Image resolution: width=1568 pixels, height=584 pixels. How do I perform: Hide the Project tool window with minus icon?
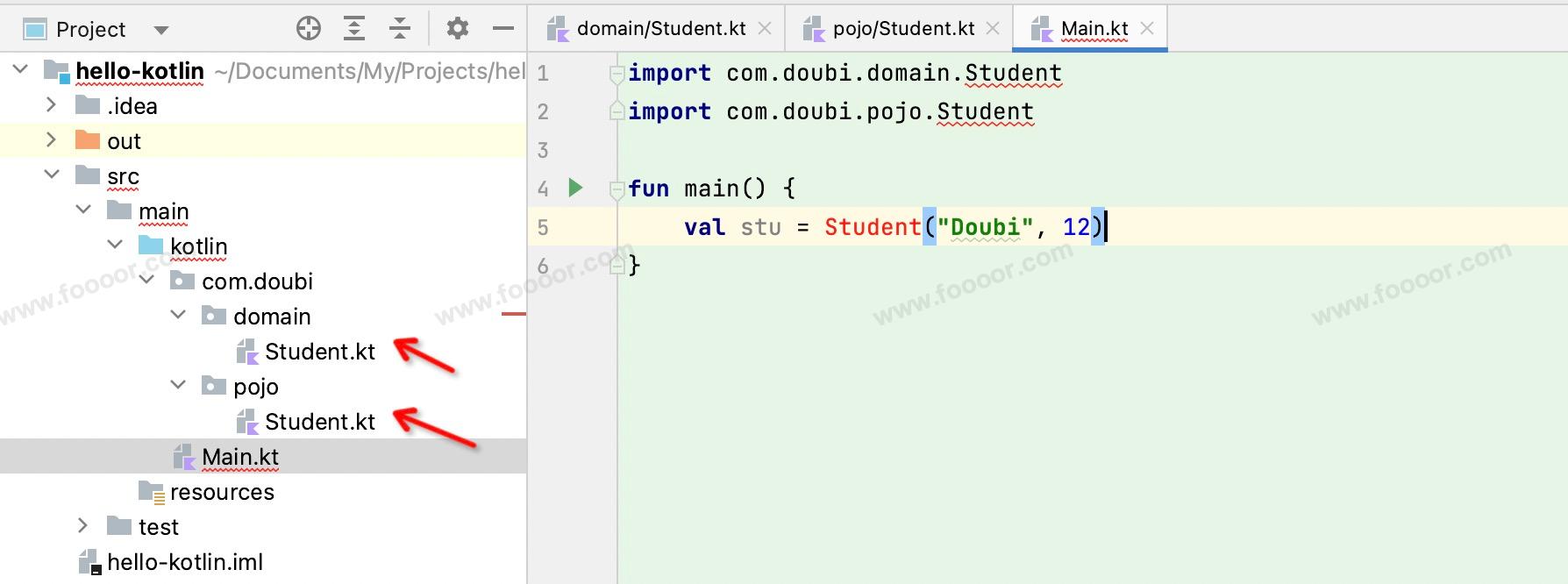pyautogui.click(x=503, y=29)
